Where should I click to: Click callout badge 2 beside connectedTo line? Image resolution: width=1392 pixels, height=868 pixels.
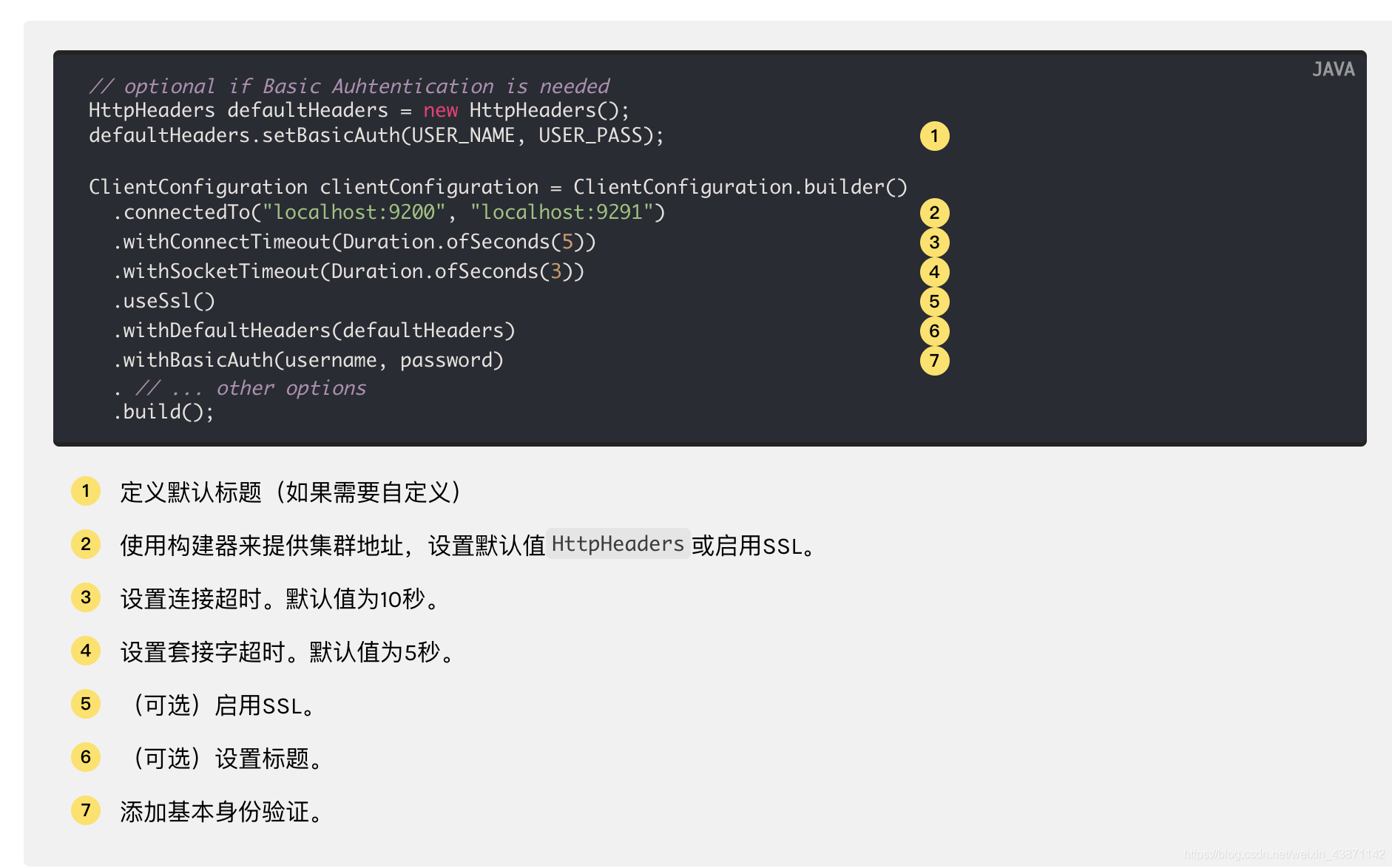[x=934, y=213]
